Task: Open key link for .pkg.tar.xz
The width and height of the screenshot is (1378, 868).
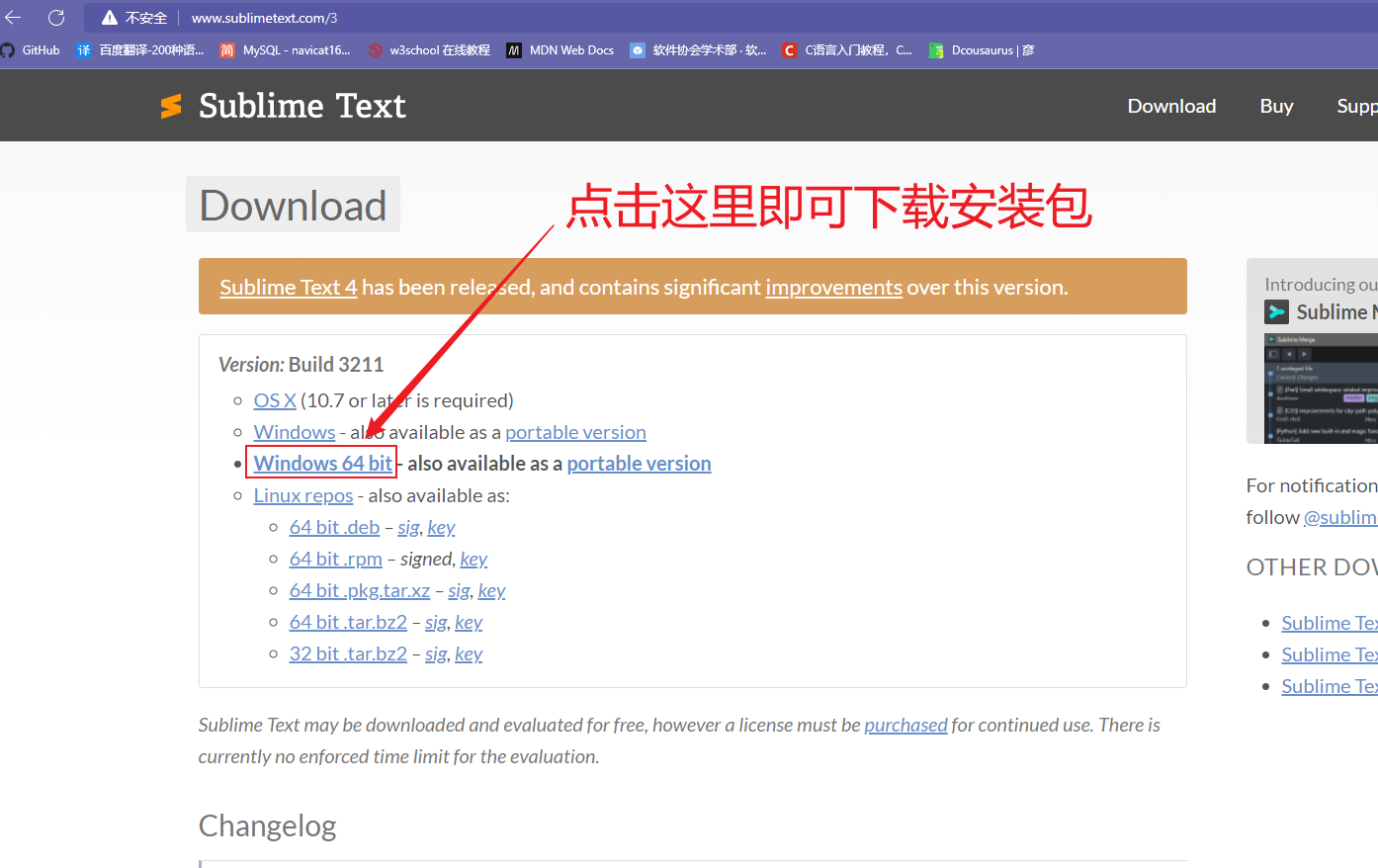Action: tap(491, 590)
